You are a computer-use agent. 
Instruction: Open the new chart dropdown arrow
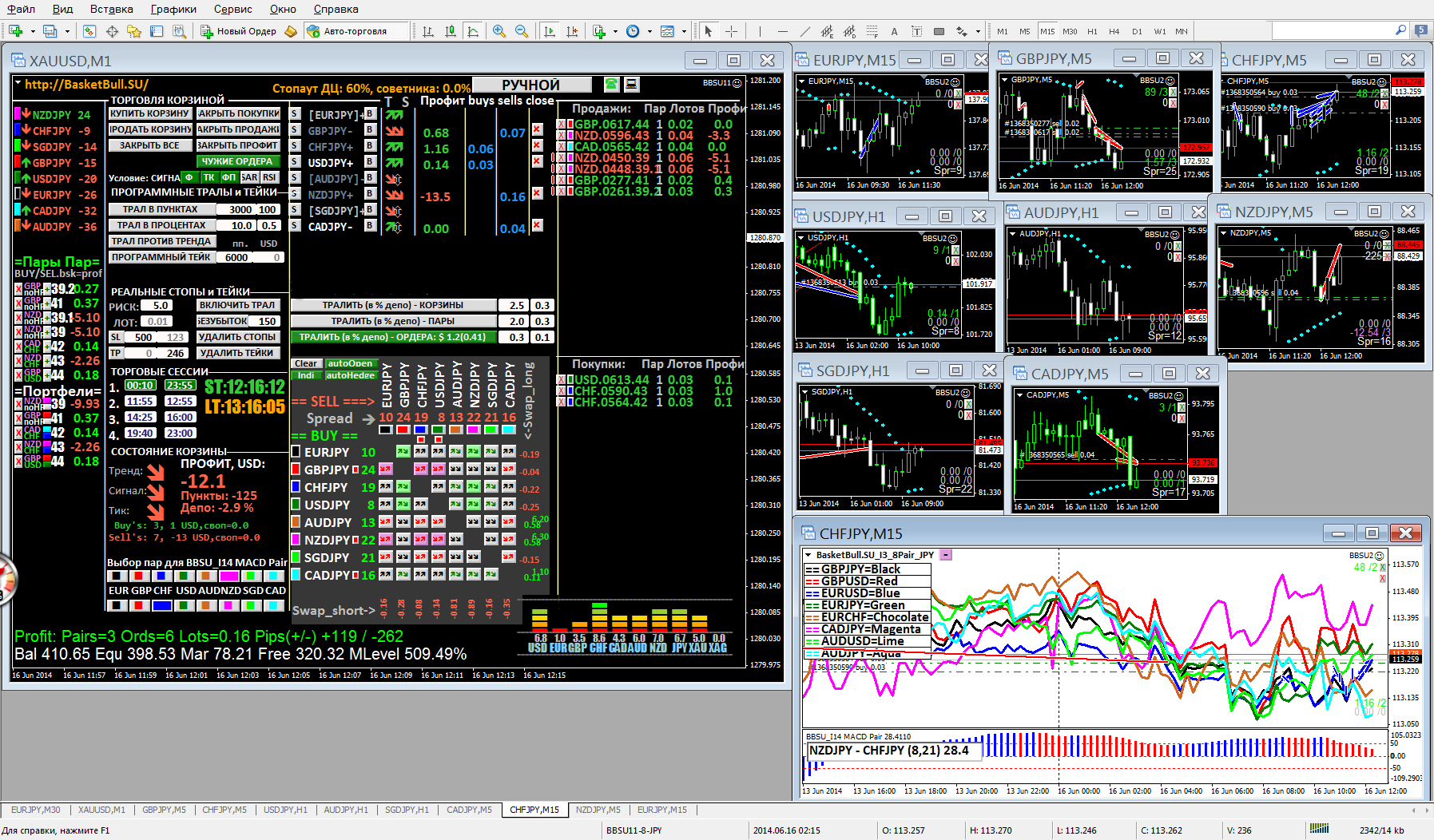[x=33, y=31]
